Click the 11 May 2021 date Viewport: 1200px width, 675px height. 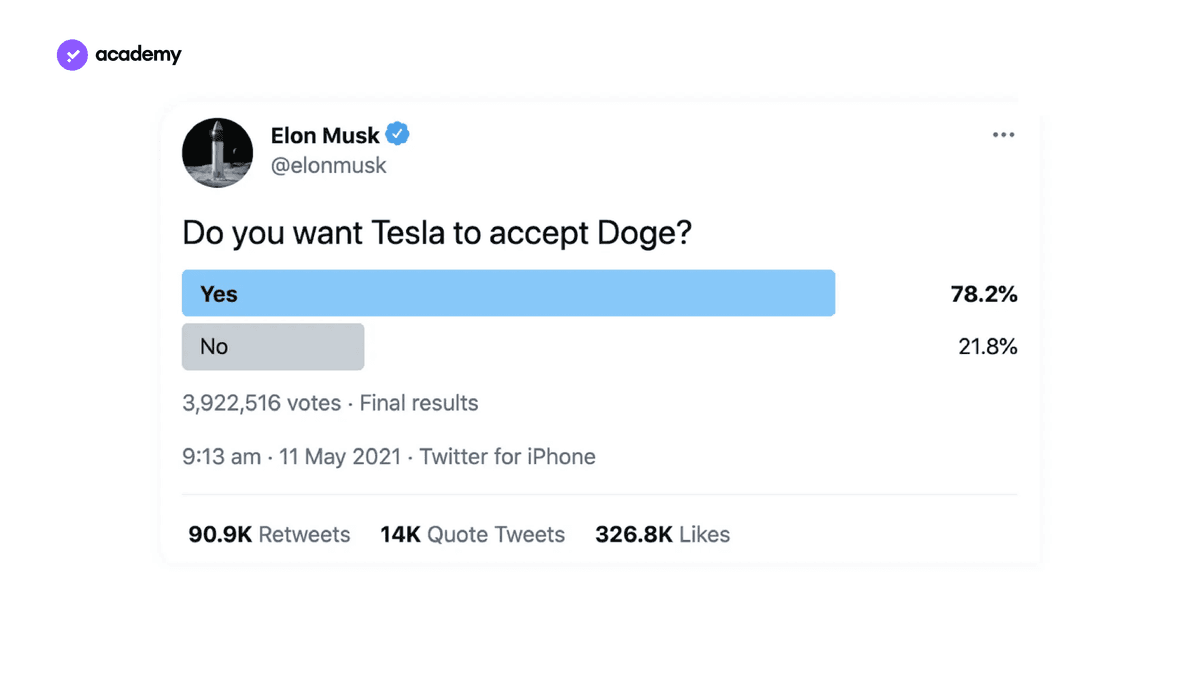click(x=340, y=457)
